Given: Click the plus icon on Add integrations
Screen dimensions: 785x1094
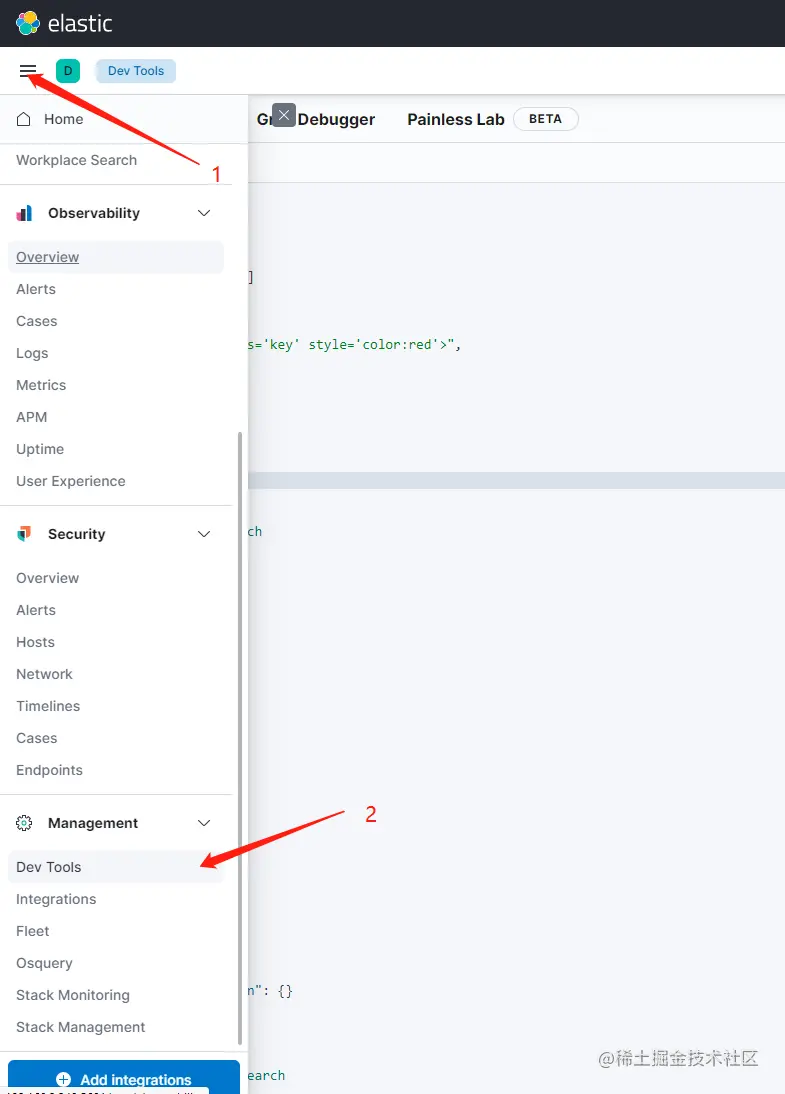Looking at the screenshot, I should click(63, 1079).
